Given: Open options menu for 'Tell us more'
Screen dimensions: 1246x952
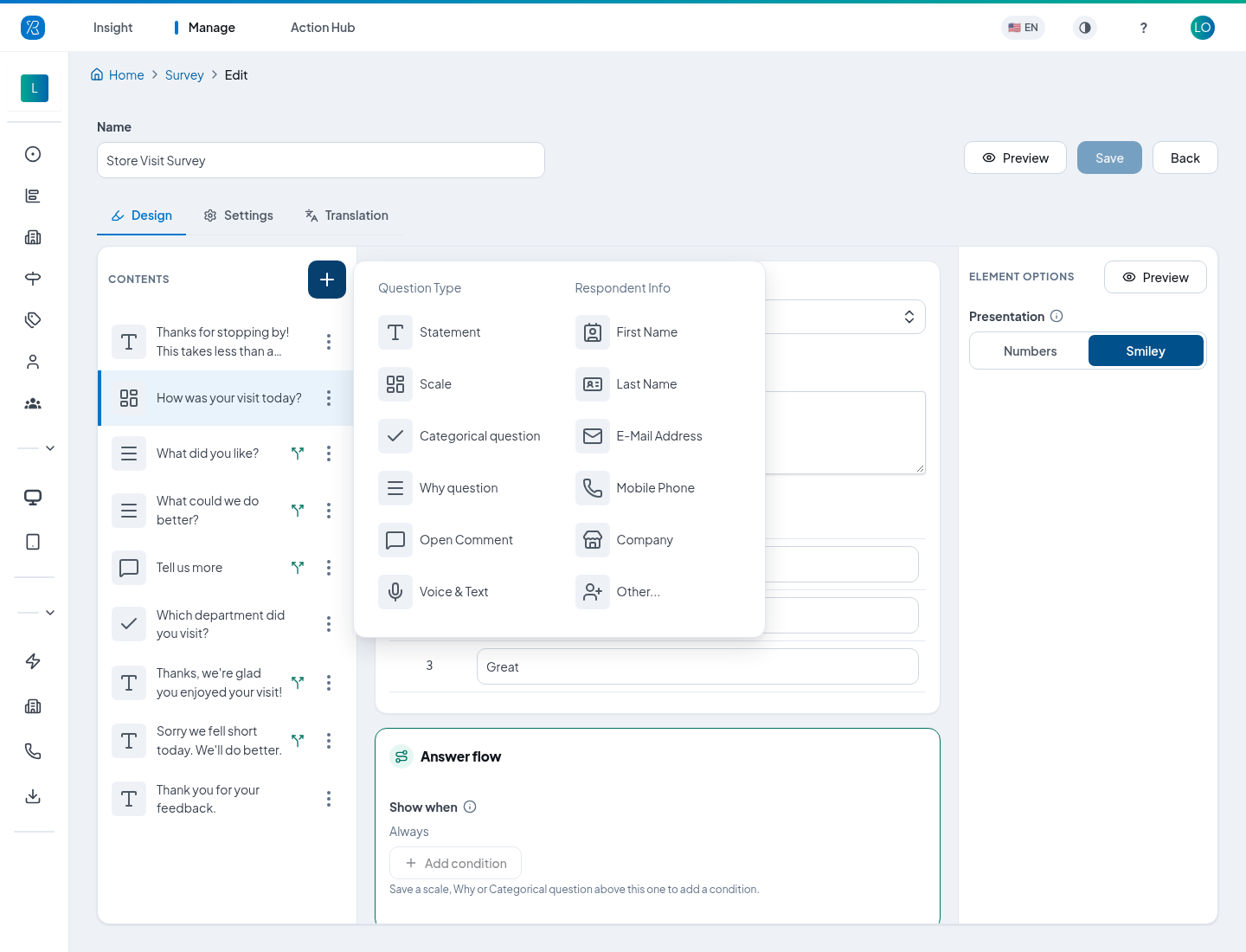Looking at the screenshot, I should coord(329,568).
